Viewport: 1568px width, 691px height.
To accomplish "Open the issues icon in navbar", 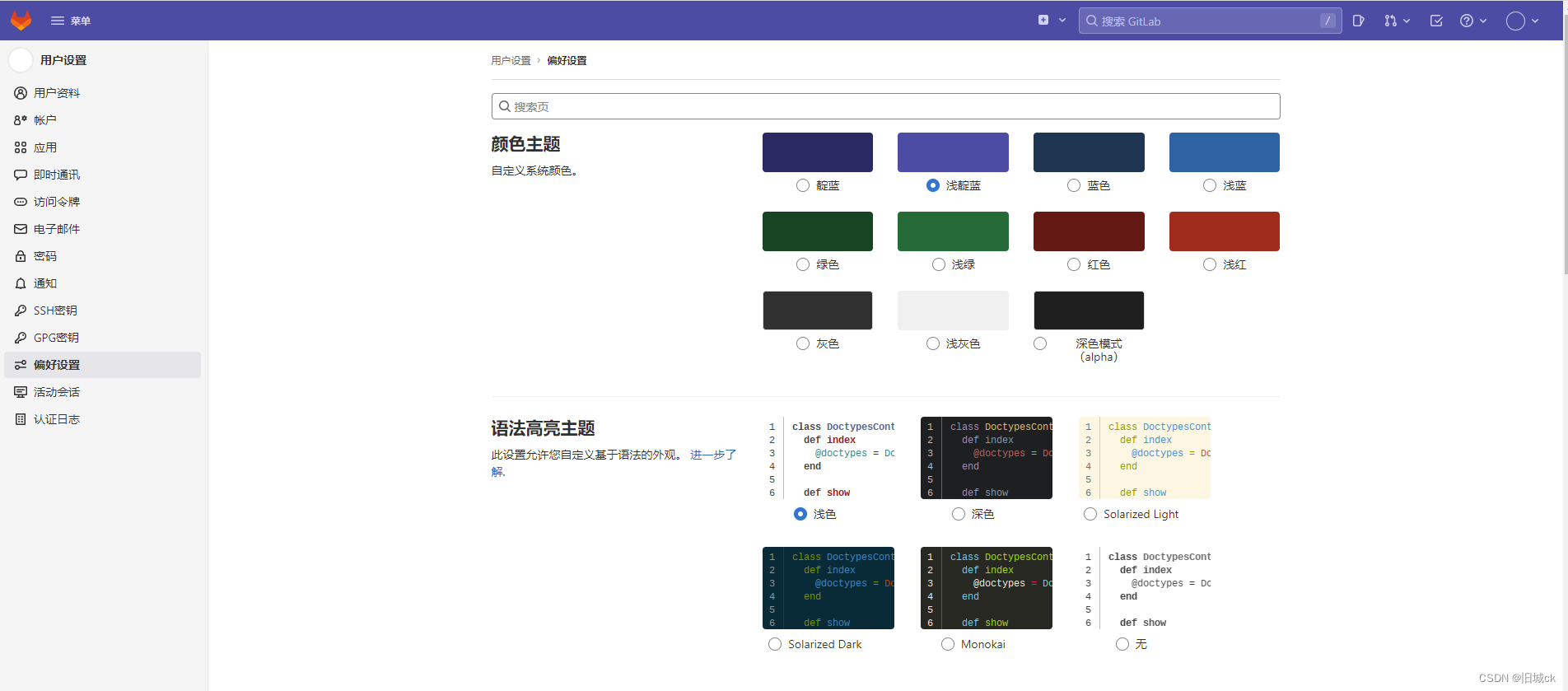I will pyautogui.click(x=1359, y=21).
